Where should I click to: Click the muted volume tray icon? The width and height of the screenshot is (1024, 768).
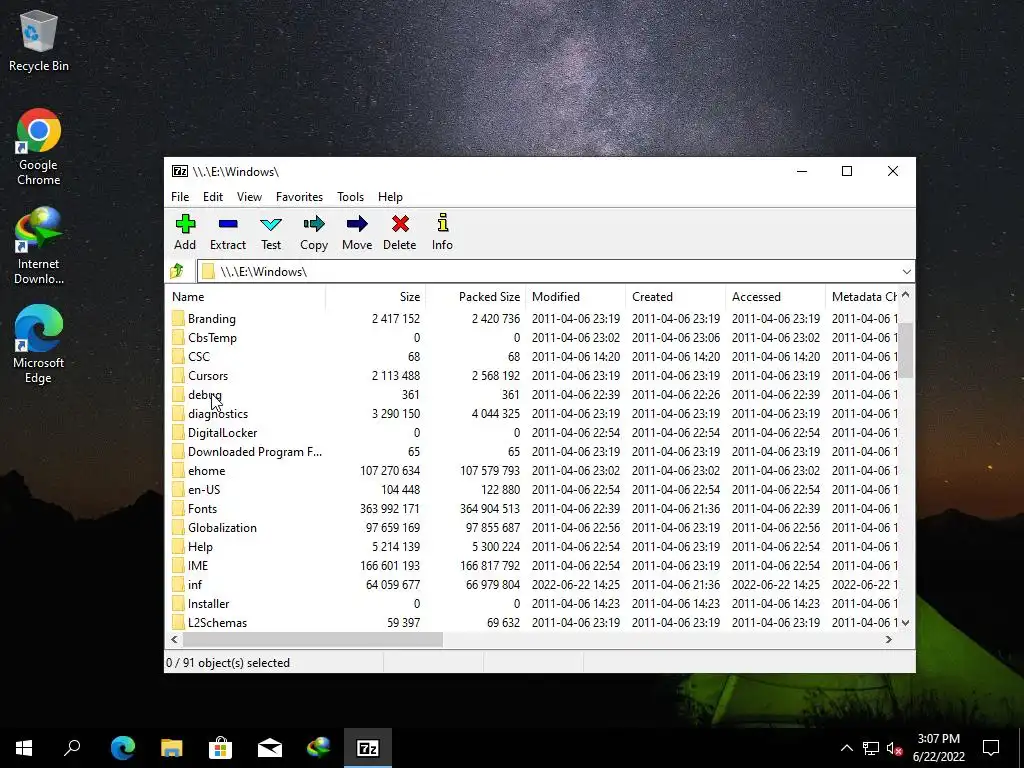895,748
